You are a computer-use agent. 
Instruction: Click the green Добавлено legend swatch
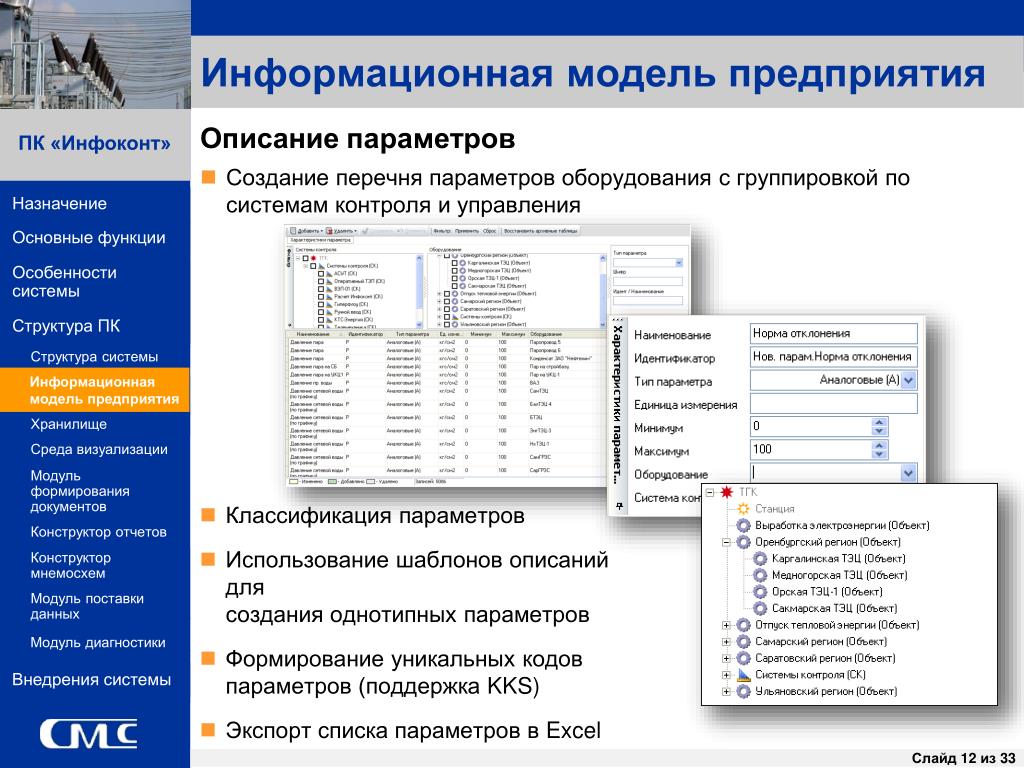pos(332,481)
